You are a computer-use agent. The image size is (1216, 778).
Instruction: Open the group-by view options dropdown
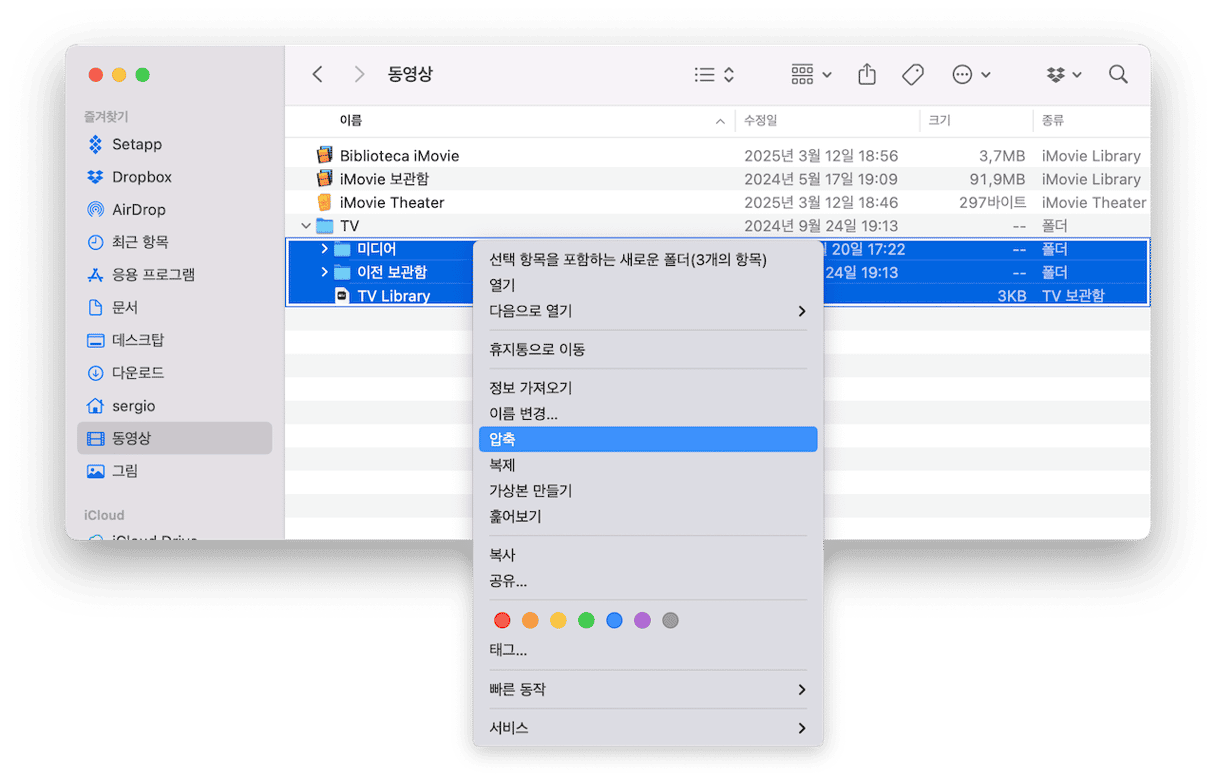coord(811,75)
